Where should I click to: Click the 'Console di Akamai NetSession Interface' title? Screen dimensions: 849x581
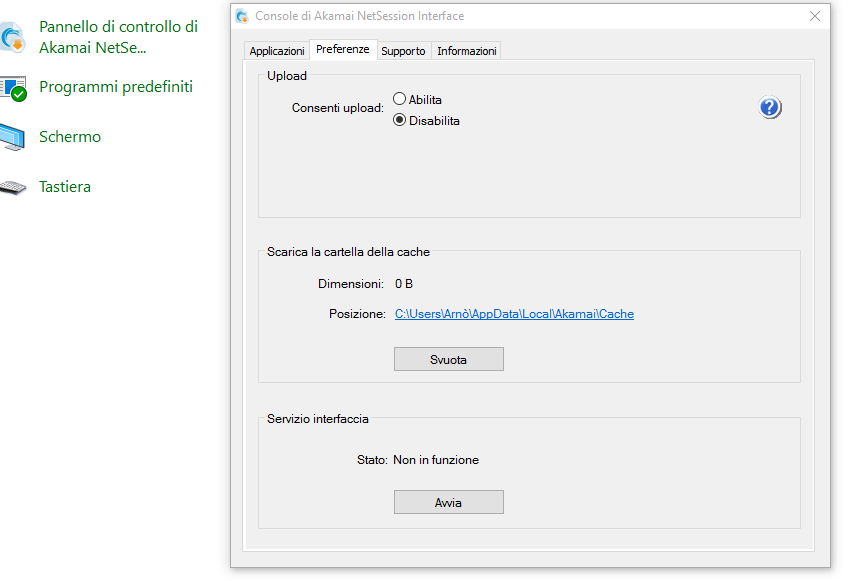[360, 16]
